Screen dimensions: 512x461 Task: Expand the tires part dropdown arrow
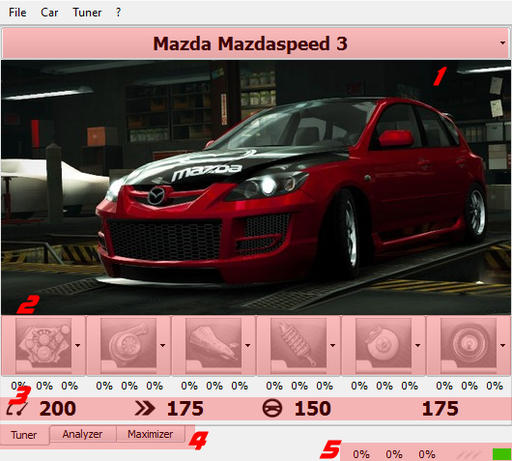coord(503,345)
